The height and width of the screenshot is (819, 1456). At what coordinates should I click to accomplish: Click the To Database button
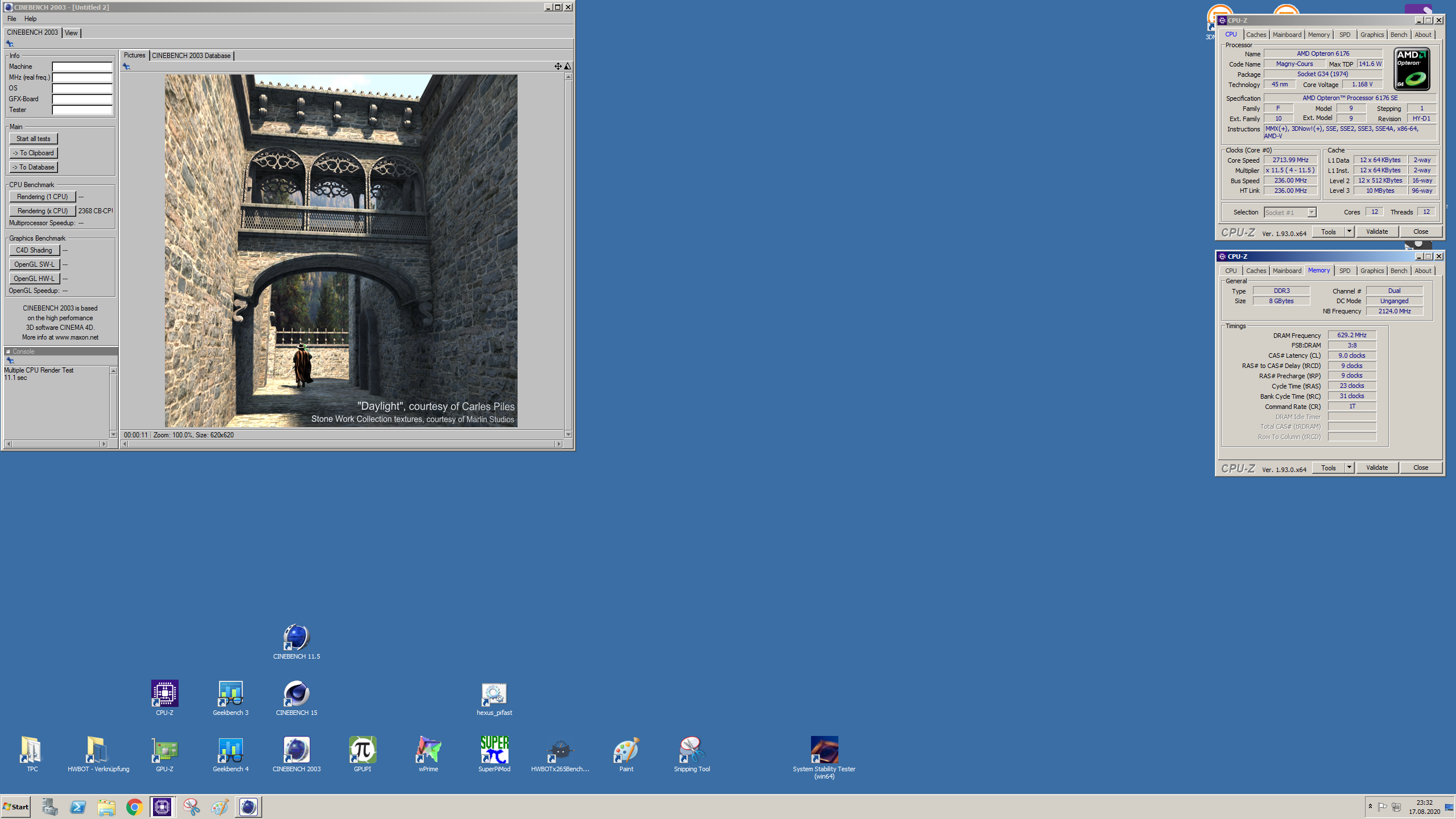pyautogui.click(x=33, y=167)
